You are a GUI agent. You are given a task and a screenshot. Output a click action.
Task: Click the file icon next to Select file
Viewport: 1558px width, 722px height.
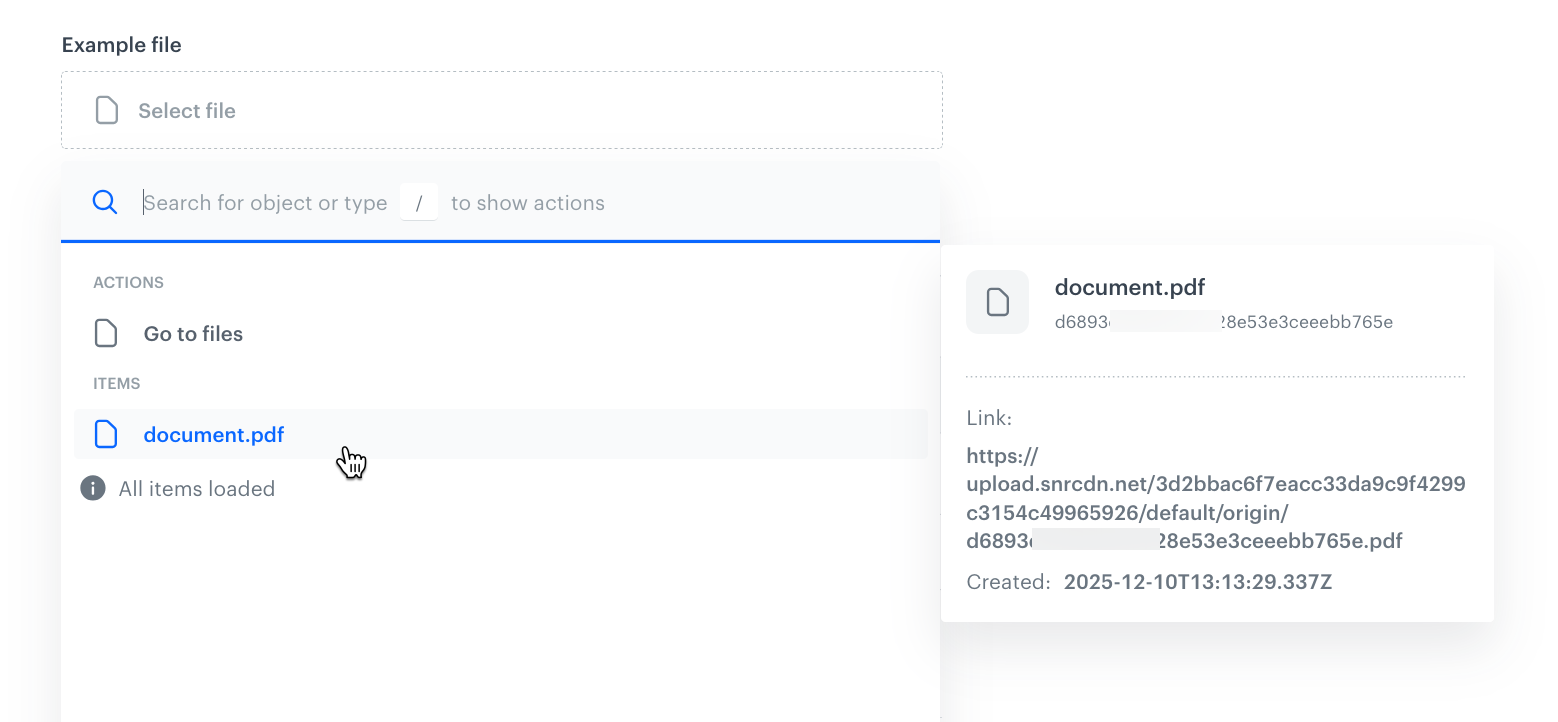coord(107,110)
